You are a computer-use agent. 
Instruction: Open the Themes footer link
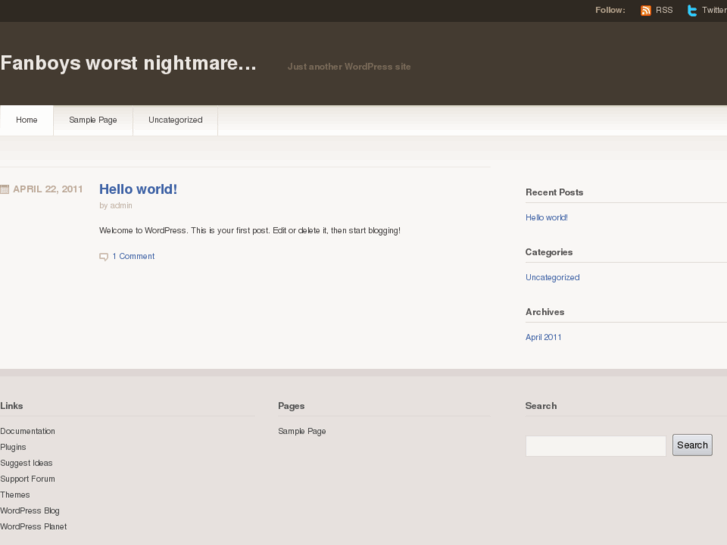15,495
